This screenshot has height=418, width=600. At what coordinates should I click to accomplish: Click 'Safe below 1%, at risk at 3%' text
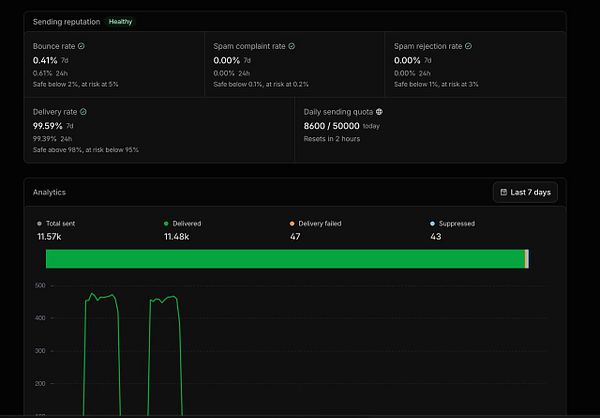point(436,84)
